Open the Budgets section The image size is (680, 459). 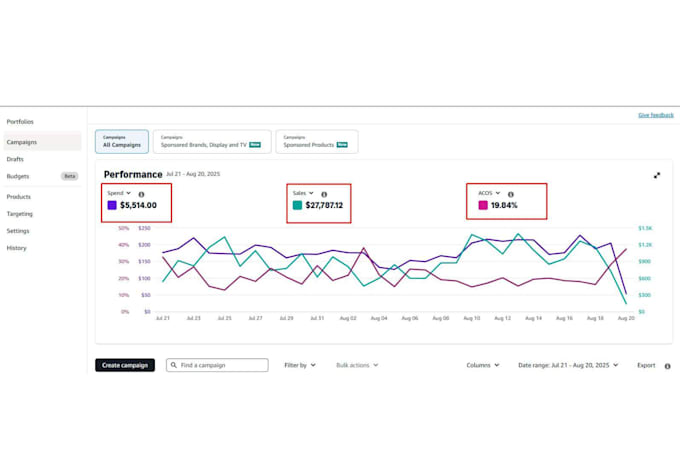coord(18,176)
